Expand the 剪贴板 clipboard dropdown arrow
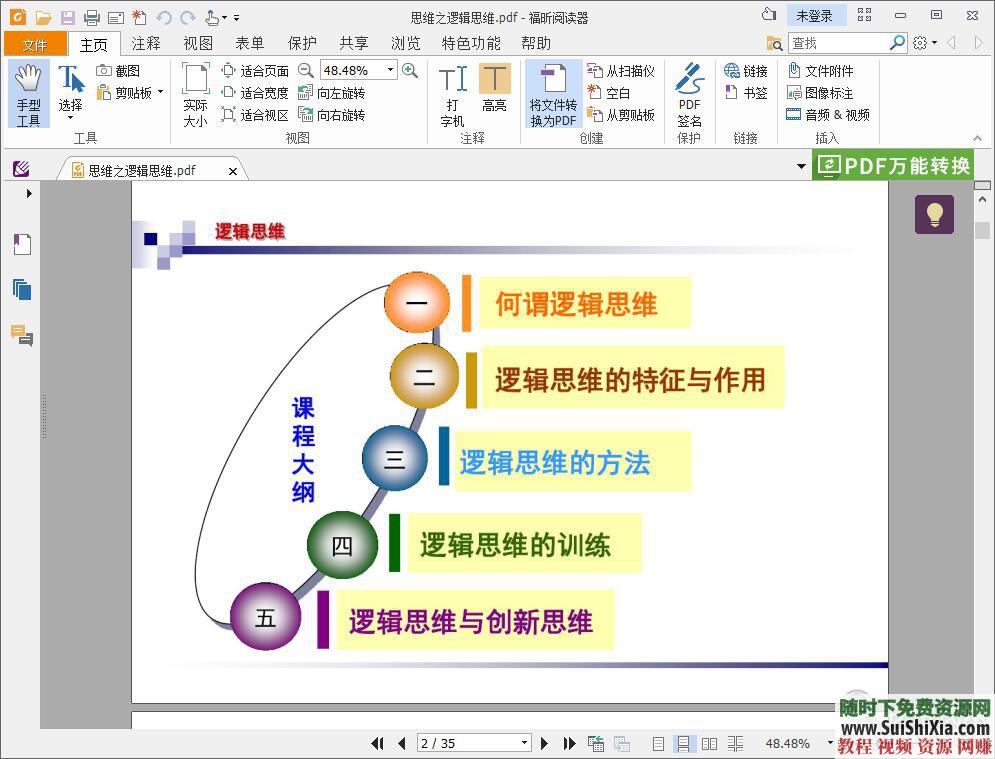 (x=160, y=93)
